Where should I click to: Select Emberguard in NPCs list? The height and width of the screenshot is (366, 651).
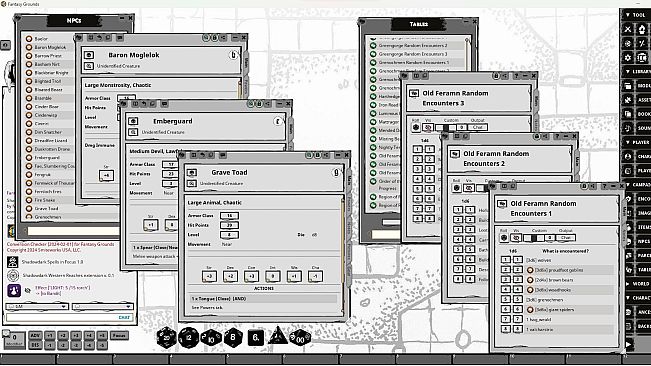point(47,158)
